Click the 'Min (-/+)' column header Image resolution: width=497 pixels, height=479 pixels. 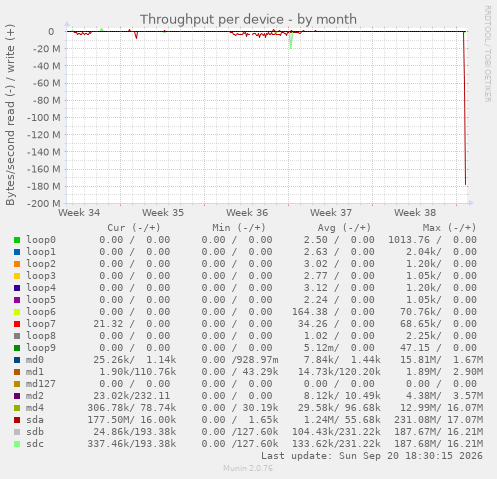(x=239, y=228)
